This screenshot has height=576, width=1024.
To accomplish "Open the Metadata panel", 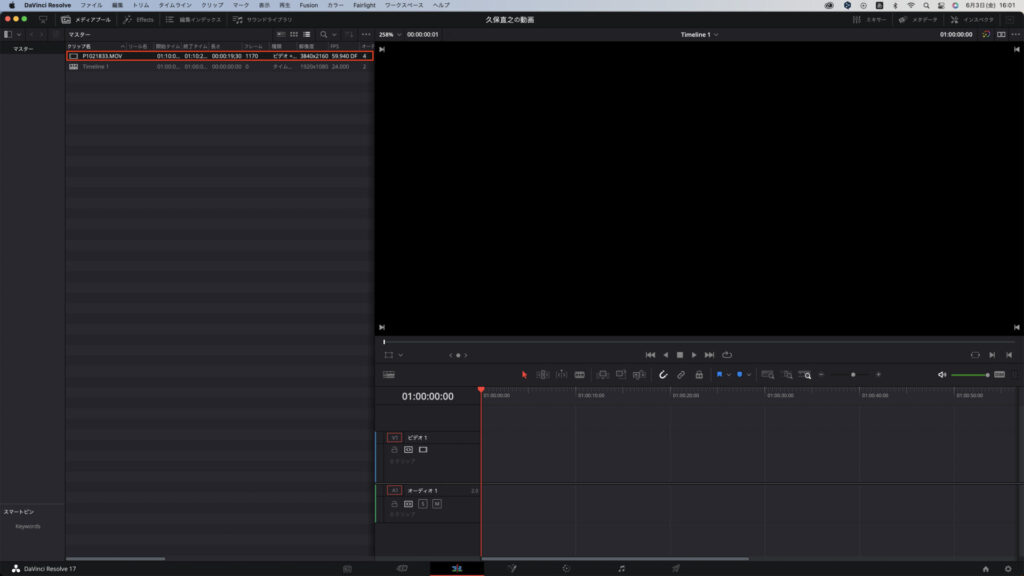I will point(918,20).
